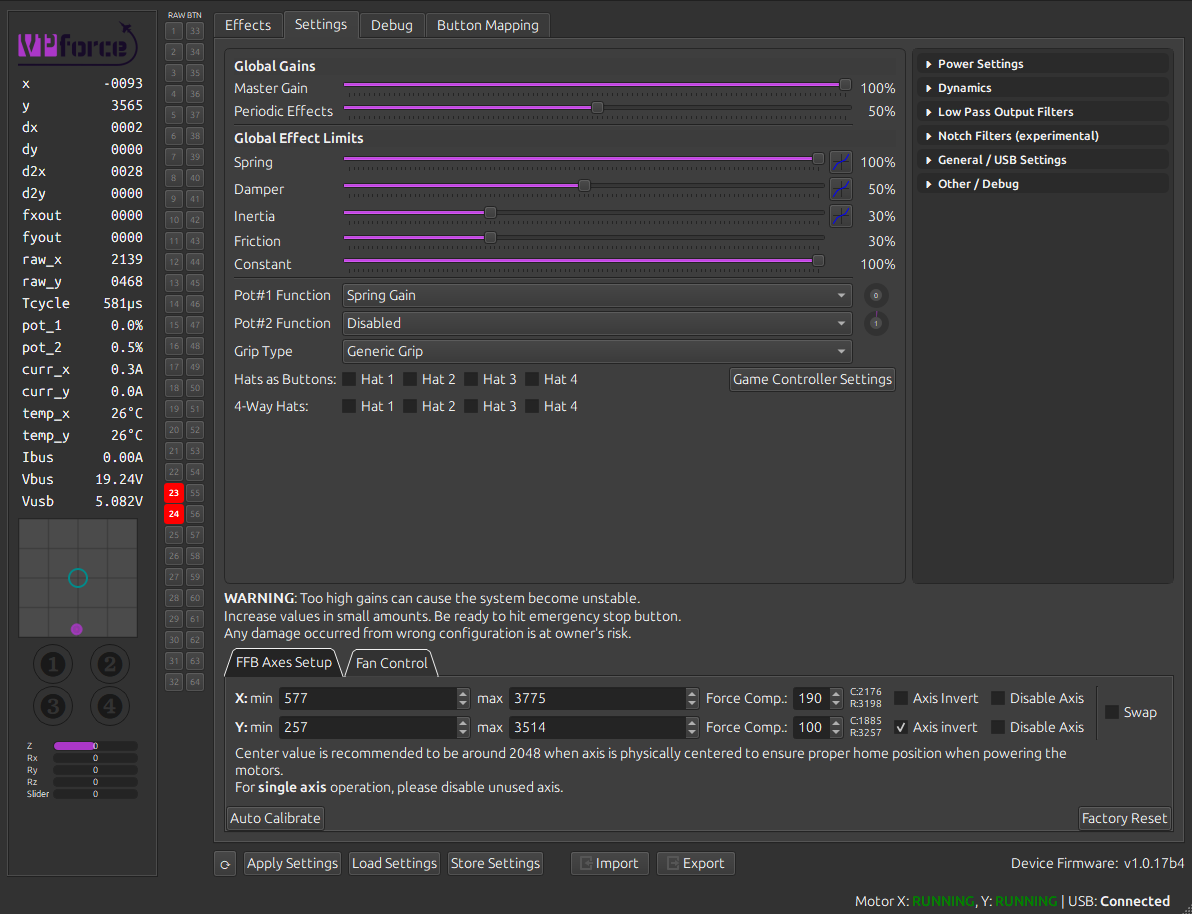Open the Damper curve editor icon
Screen dimensions: 1192x914
840,189
